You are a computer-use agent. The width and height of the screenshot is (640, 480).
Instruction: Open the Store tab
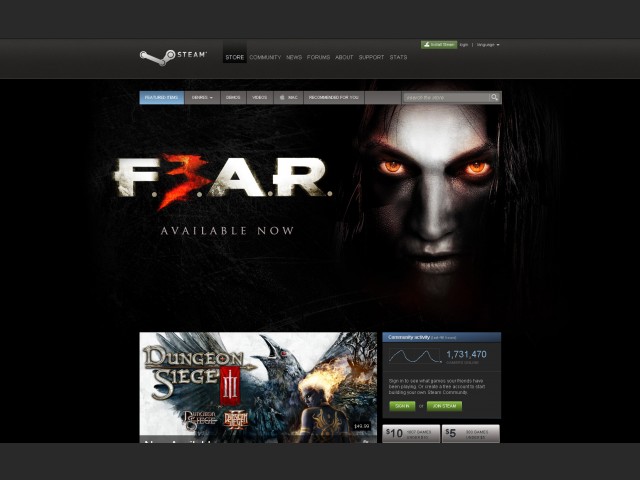coord(235,57)
